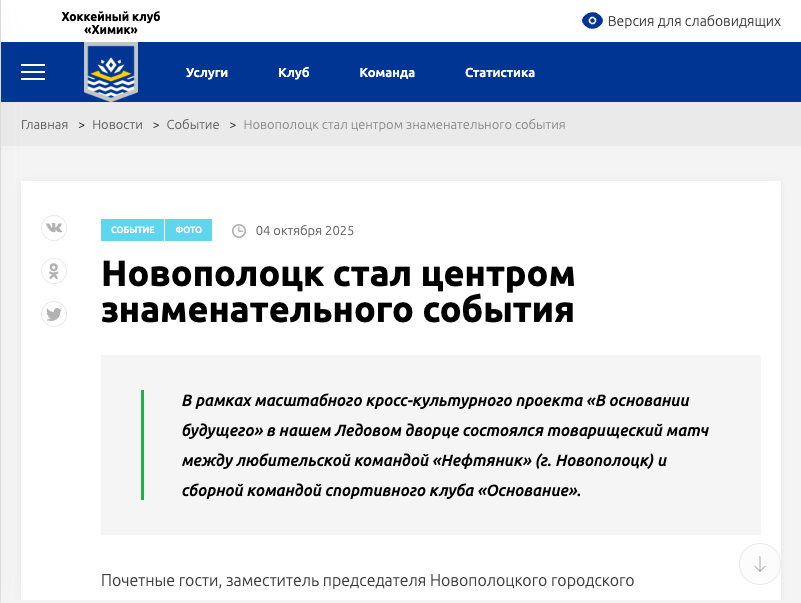Click the Хоккейный клуб «Химик» title
This screenshot has height=603, width=801.
click(x=111, y=23)
